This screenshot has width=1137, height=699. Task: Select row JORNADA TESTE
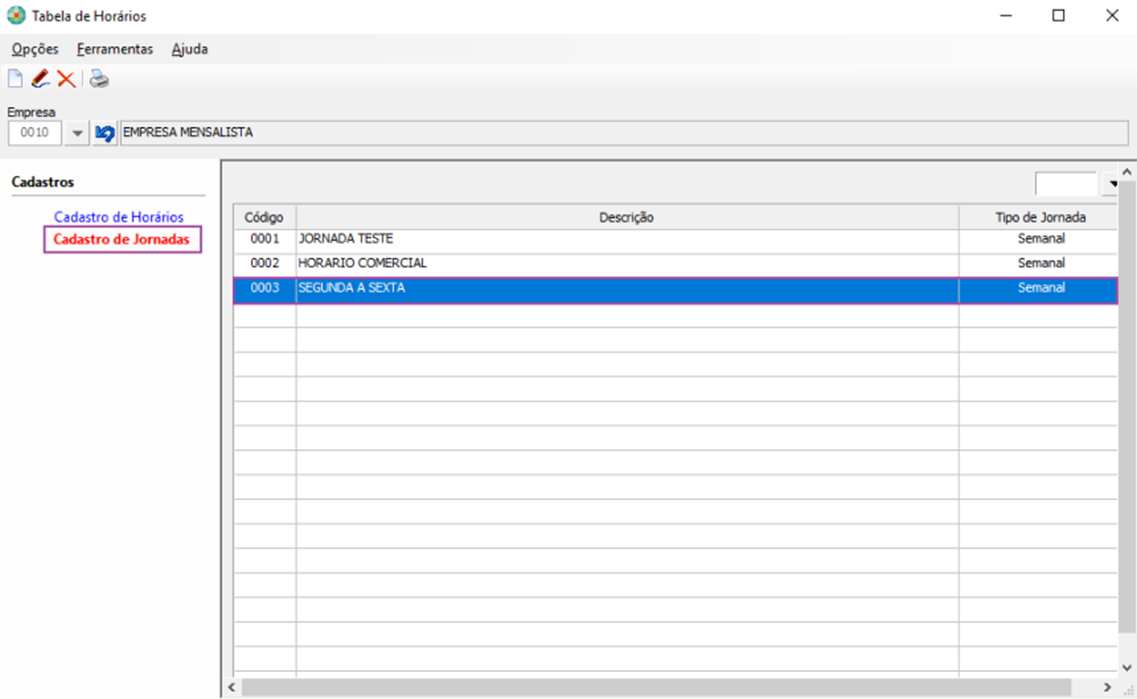[x=675, y=239]
